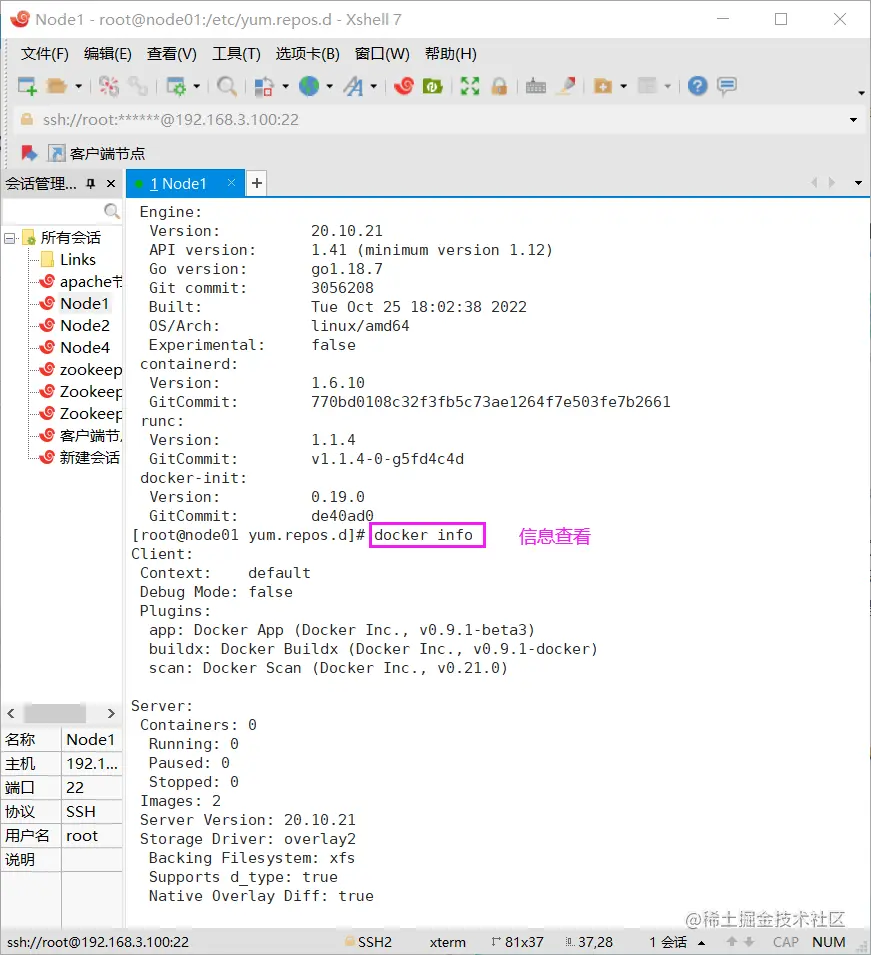This screenshot has width=871, height=955.
Task: Click the blue Help question mark icon
Action: click(x=697, y=86)
